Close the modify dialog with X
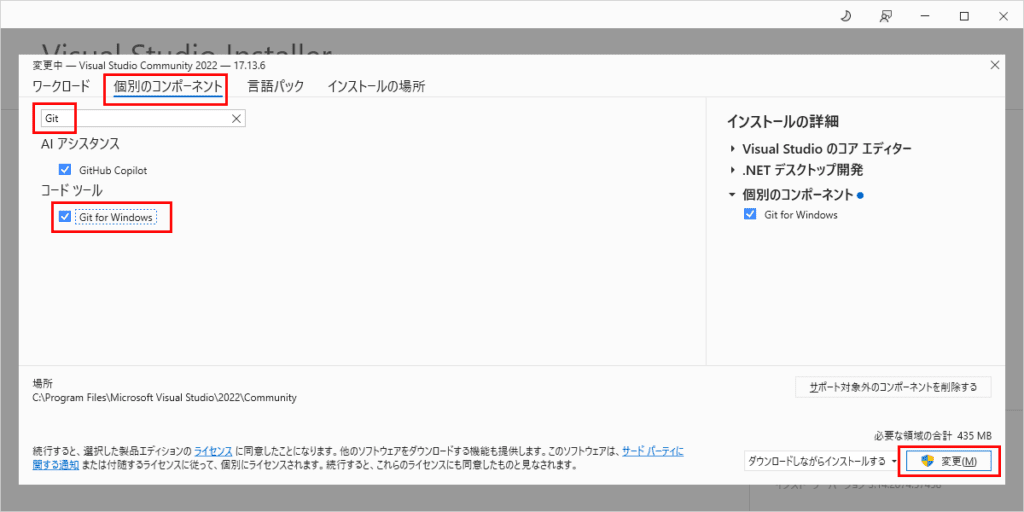1024x512 pixels. point(995,65)
